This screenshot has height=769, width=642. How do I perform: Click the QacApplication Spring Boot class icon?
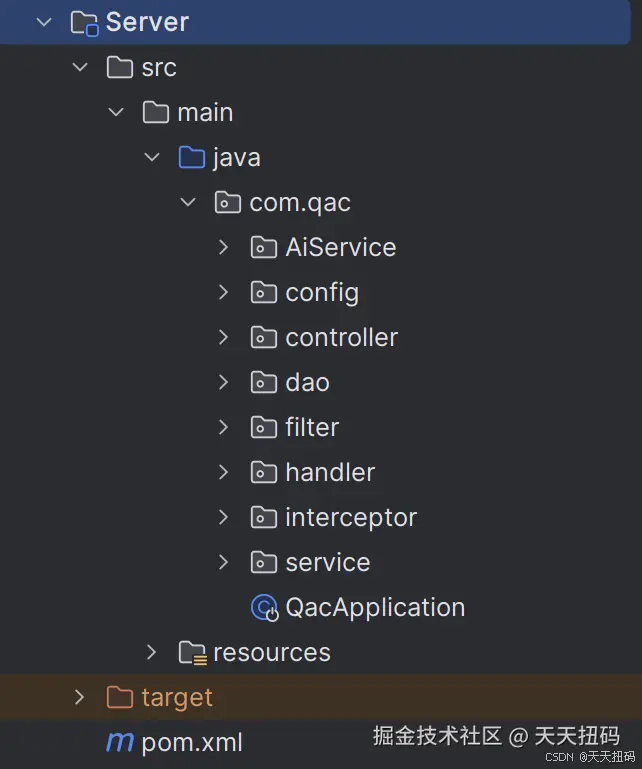tap(264, 608)
